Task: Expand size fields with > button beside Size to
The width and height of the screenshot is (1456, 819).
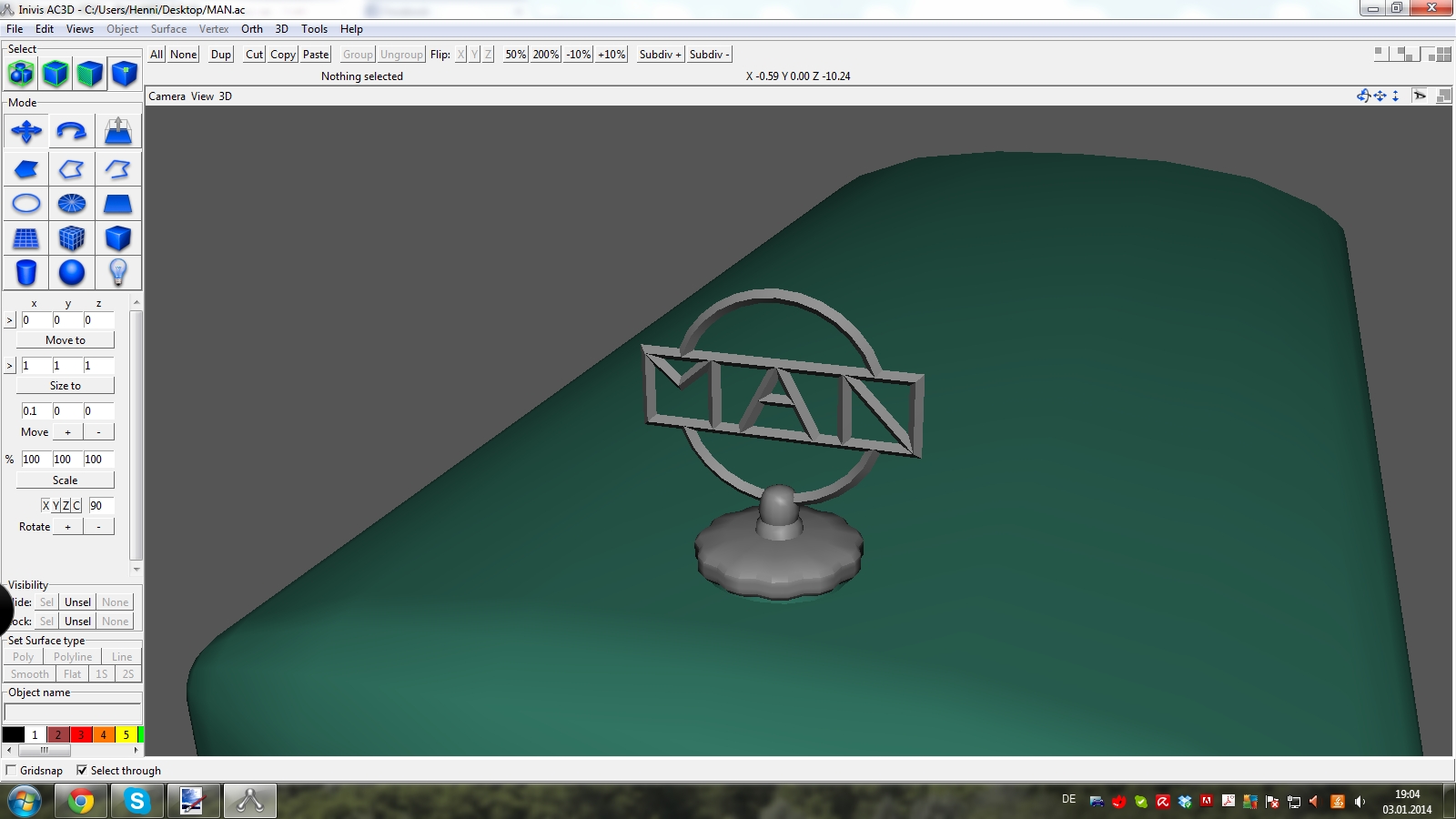Action: pos(10,366)
